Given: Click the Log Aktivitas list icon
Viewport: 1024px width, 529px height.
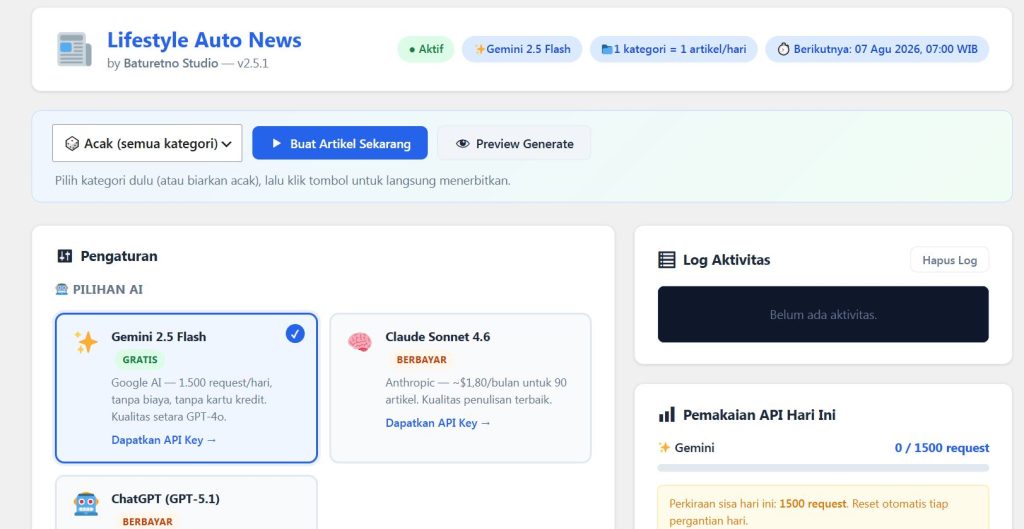Looking at the screenshot, I should click(667, 260).
